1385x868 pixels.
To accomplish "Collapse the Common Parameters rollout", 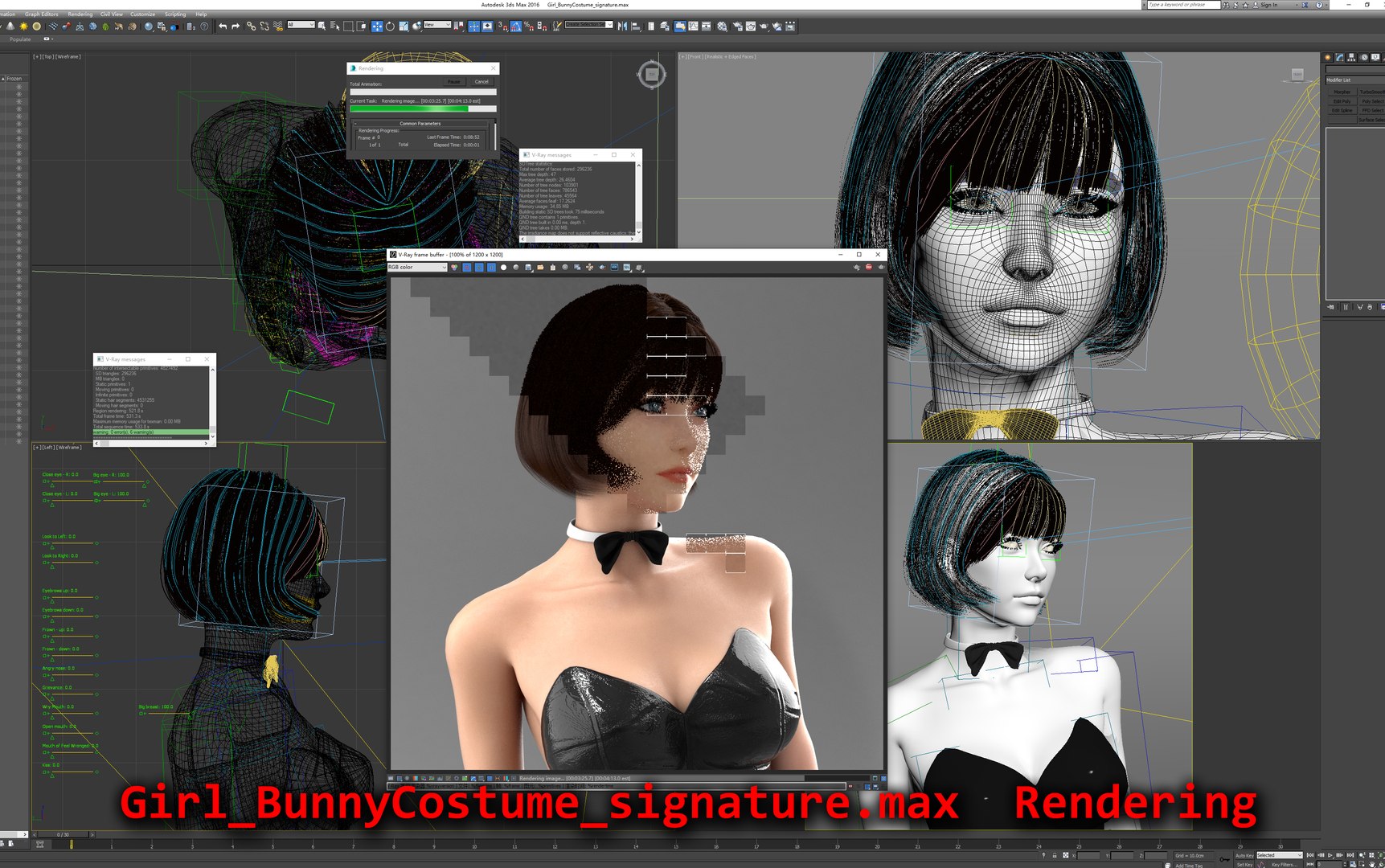I will pyautogui.click(x=420, y=124).
